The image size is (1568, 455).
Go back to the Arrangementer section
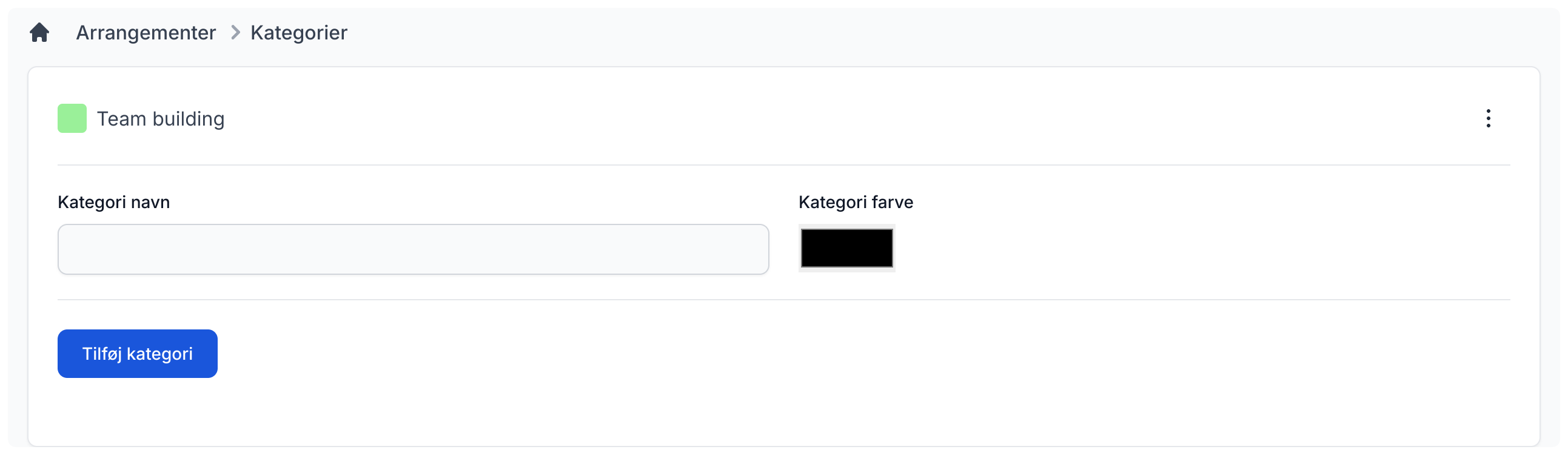146,32
